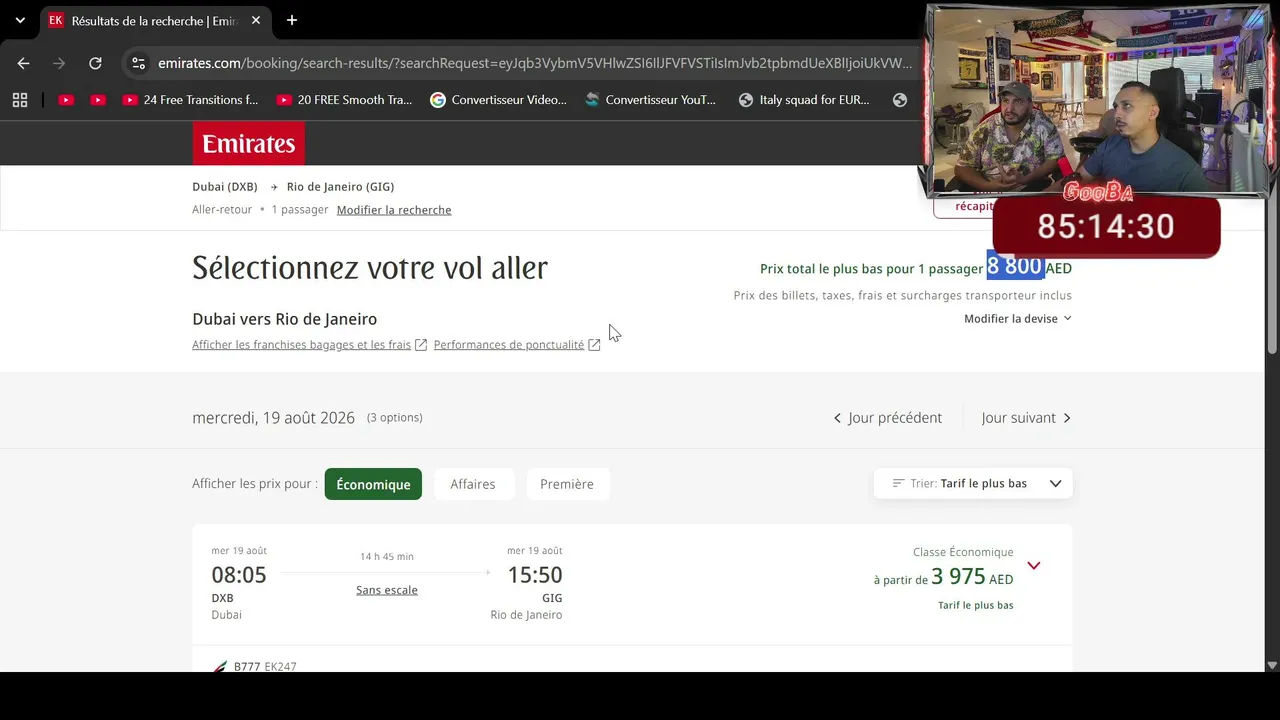This screenshot has width=1280, height=720.
Task: Click the Sélectionnez votre vol aller heading
Action: click(370, 268)
